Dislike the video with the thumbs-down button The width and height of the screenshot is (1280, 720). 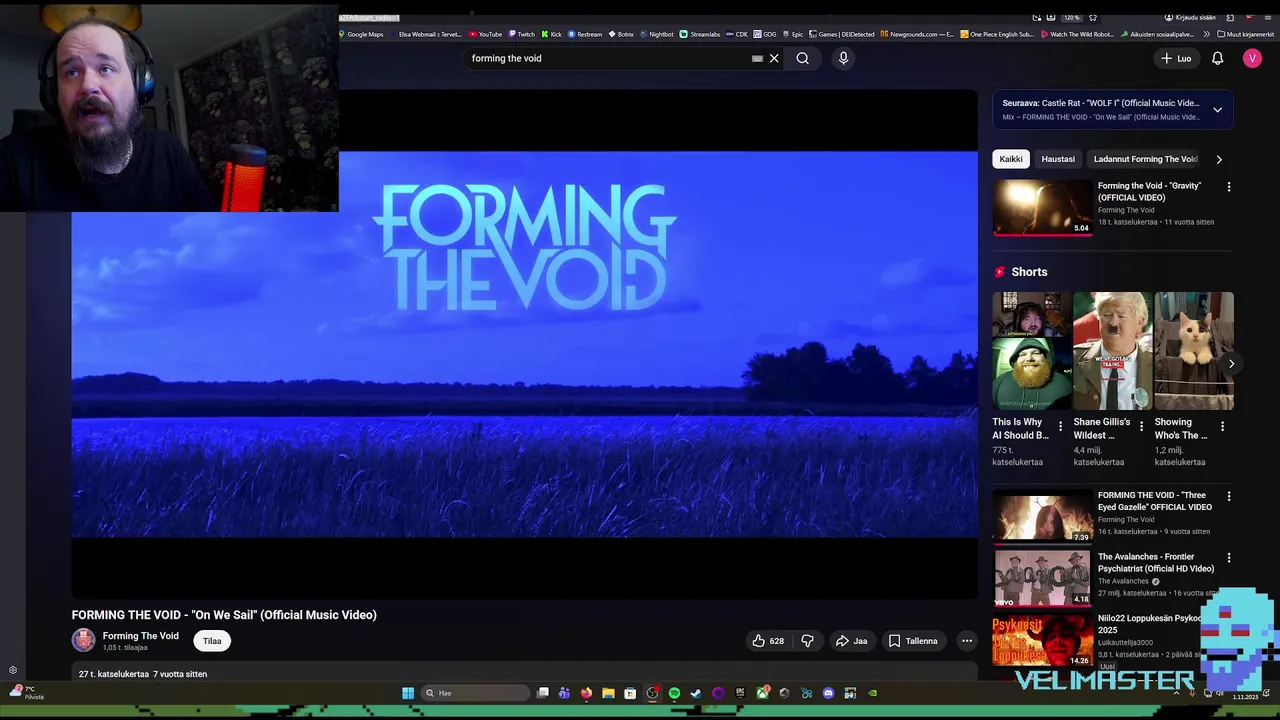click(807, 641)
